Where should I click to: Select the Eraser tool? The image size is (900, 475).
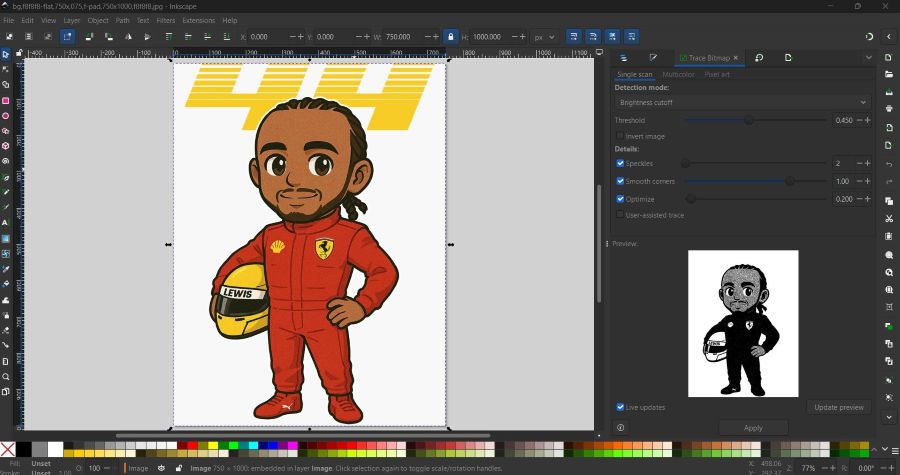(6, 330)
